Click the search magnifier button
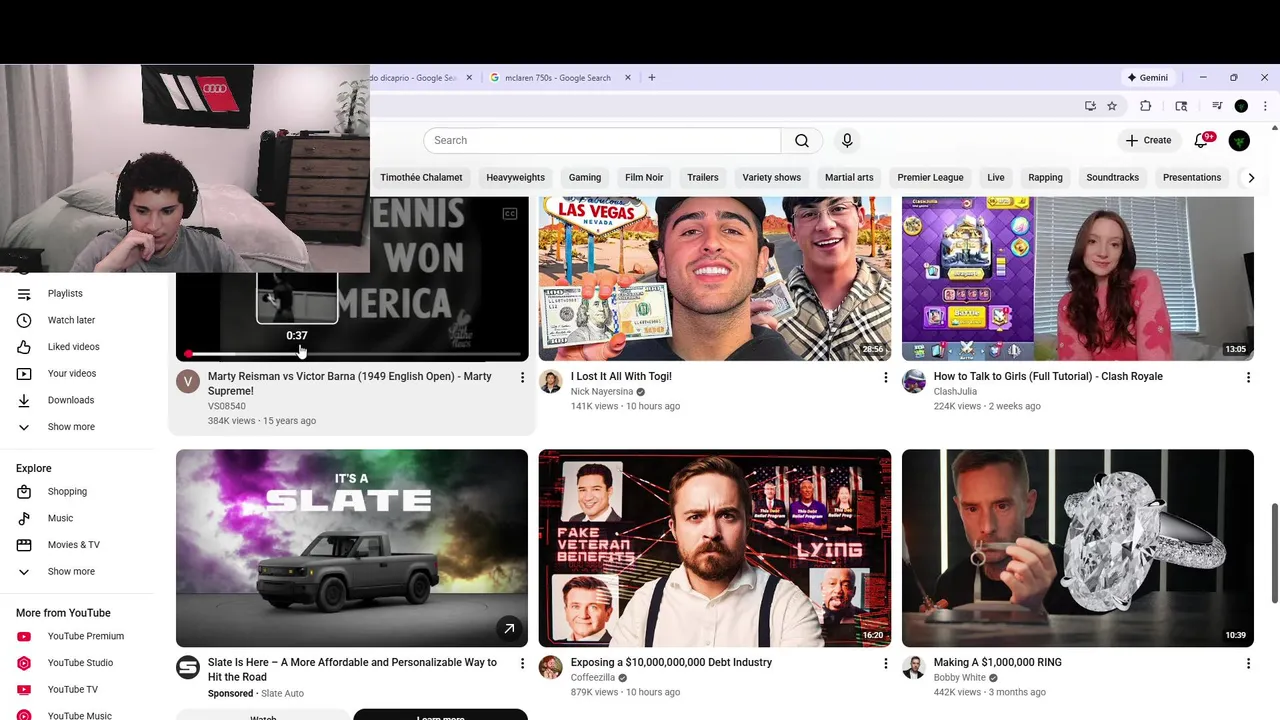The image size is (1280, 720). [802, 141]
